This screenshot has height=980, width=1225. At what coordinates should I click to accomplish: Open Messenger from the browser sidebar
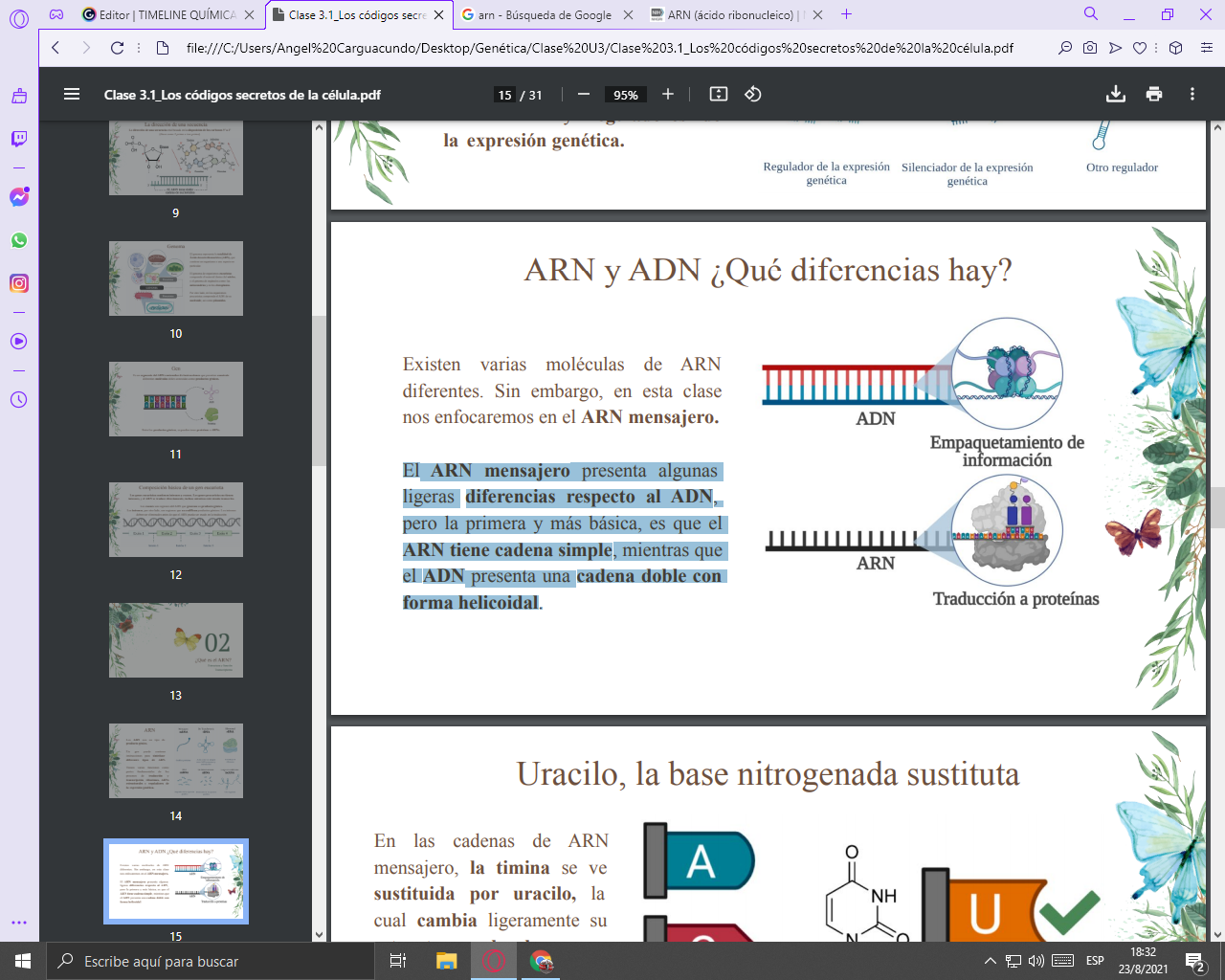coord(19,197)
